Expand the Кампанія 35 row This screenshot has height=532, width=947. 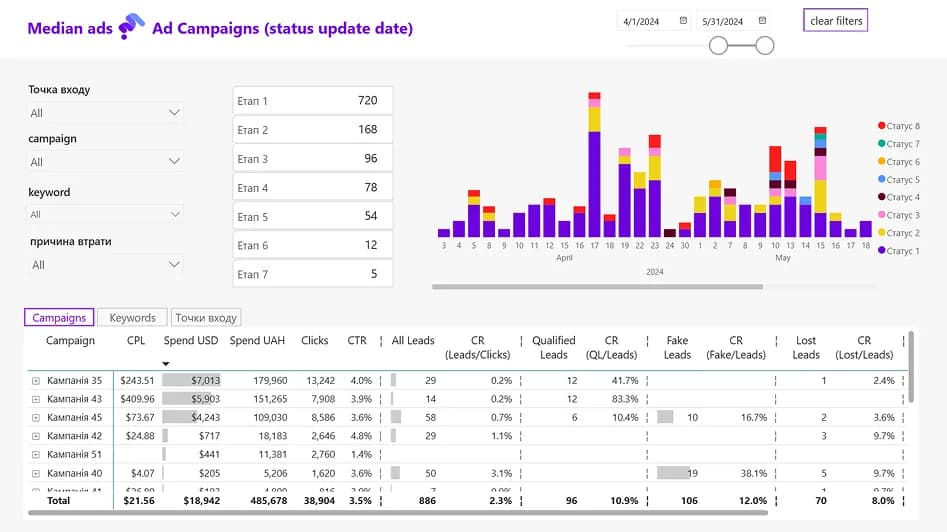click(36, 381)
